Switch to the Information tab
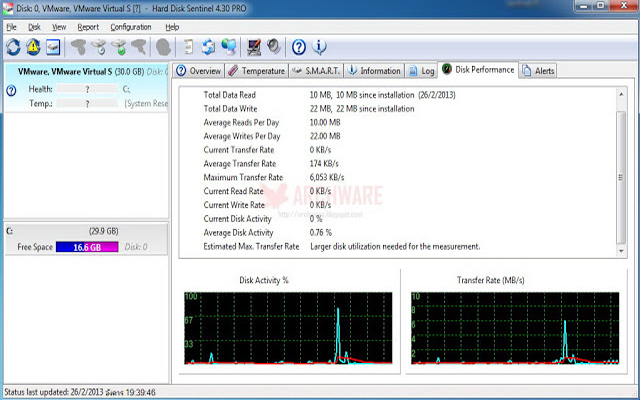Image resolution: width=640 pixels, height=400 pixels. [x=374, y=71]
